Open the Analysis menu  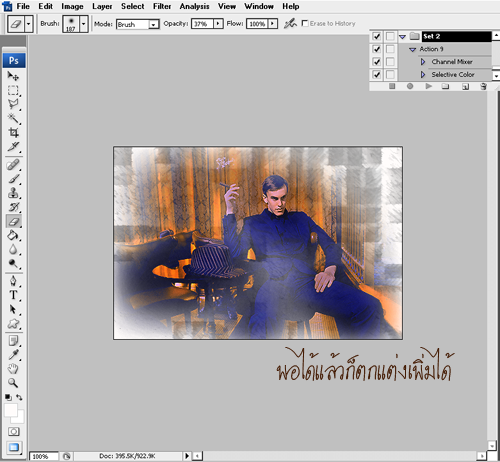click(194, 6)
